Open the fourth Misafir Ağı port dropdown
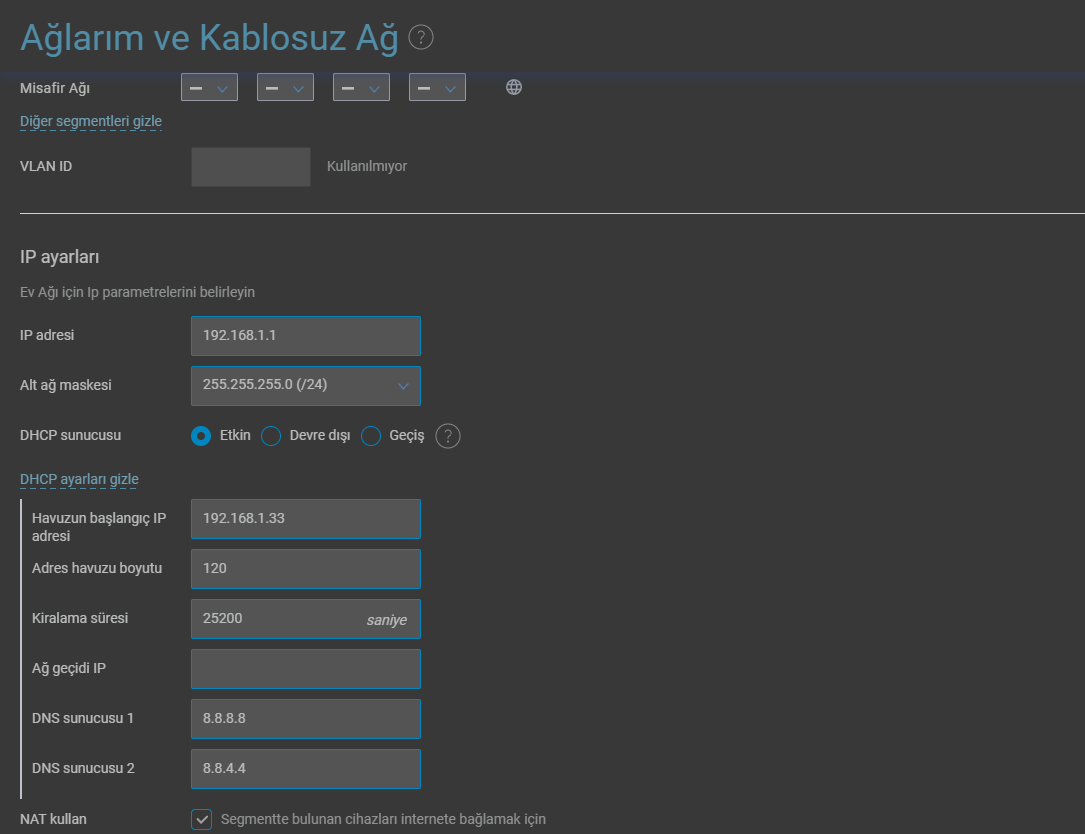Screen dimensions: 1085x834 [437, 88]
